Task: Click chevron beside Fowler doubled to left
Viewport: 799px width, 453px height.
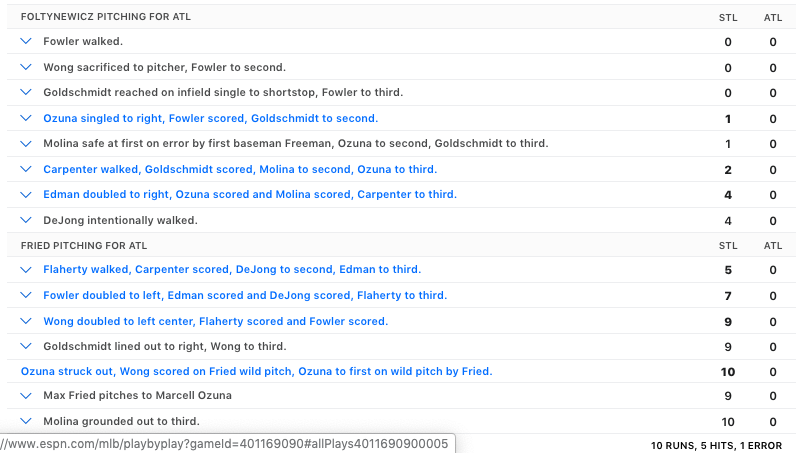Action: tap(27, 295)
